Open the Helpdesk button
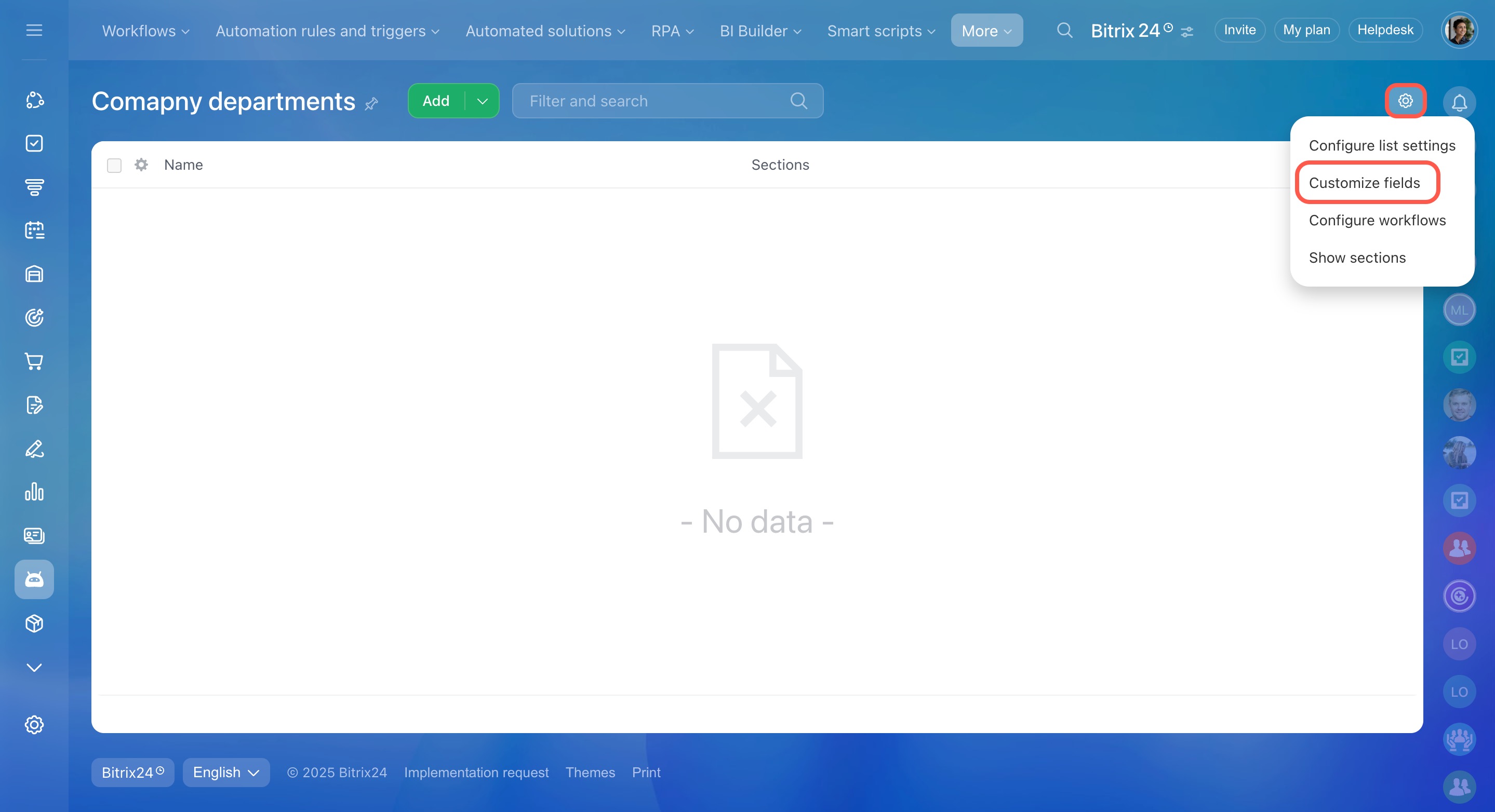 click(x=1385, y=30)
